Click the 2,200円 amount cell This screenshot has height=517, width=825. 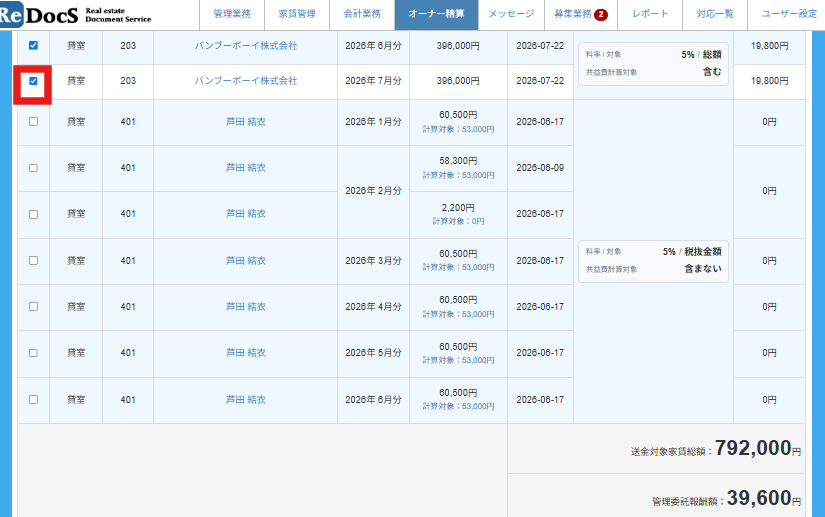(x=458, y=215)
